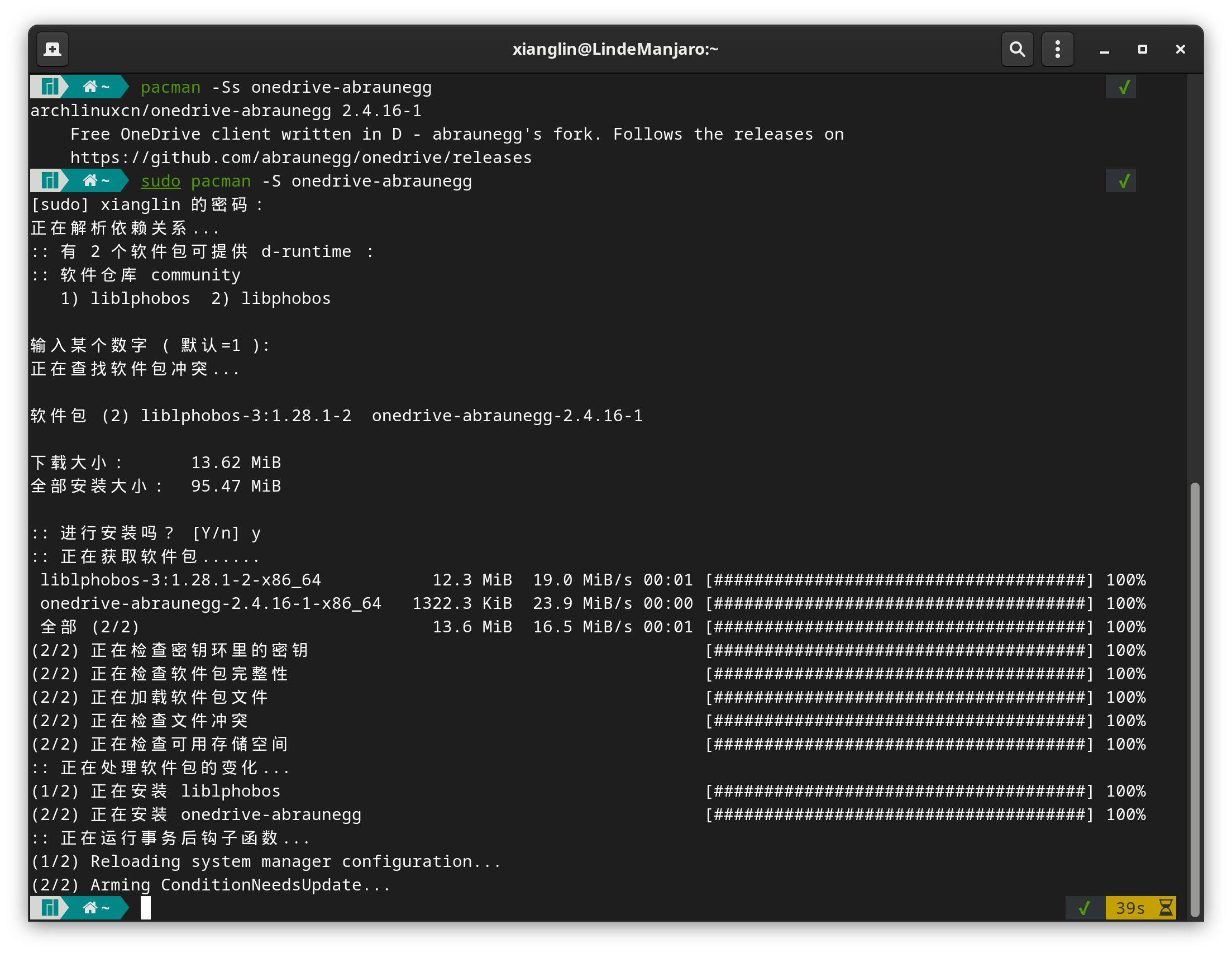Viewport: 1232px width, 953px height.
Task: Click the '2) libphobos' option text
Action: tap(271, 298)
